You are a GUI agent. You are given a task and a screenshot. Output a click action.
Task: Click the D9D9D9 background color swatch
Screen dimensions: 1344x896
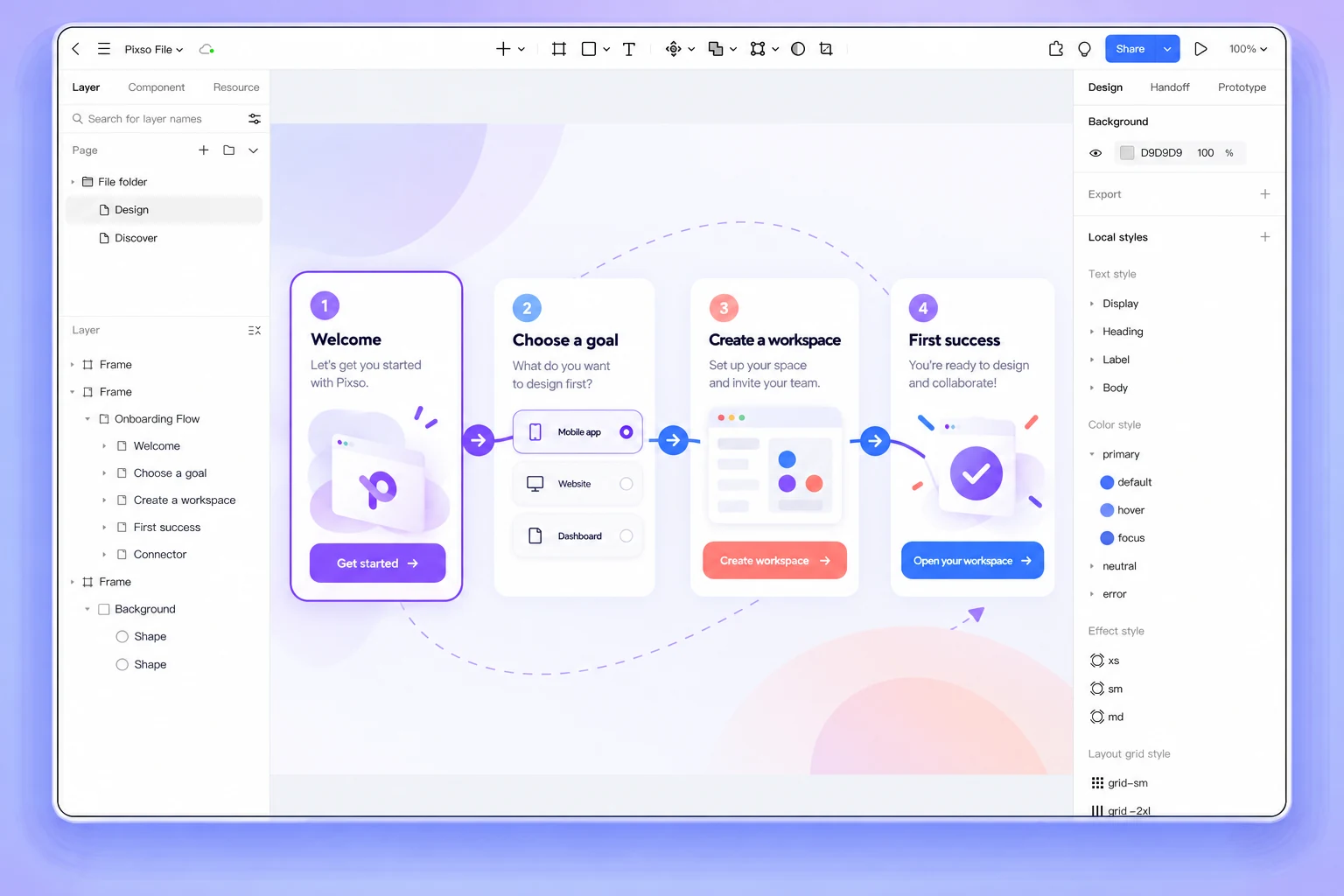coord(1127,153)
